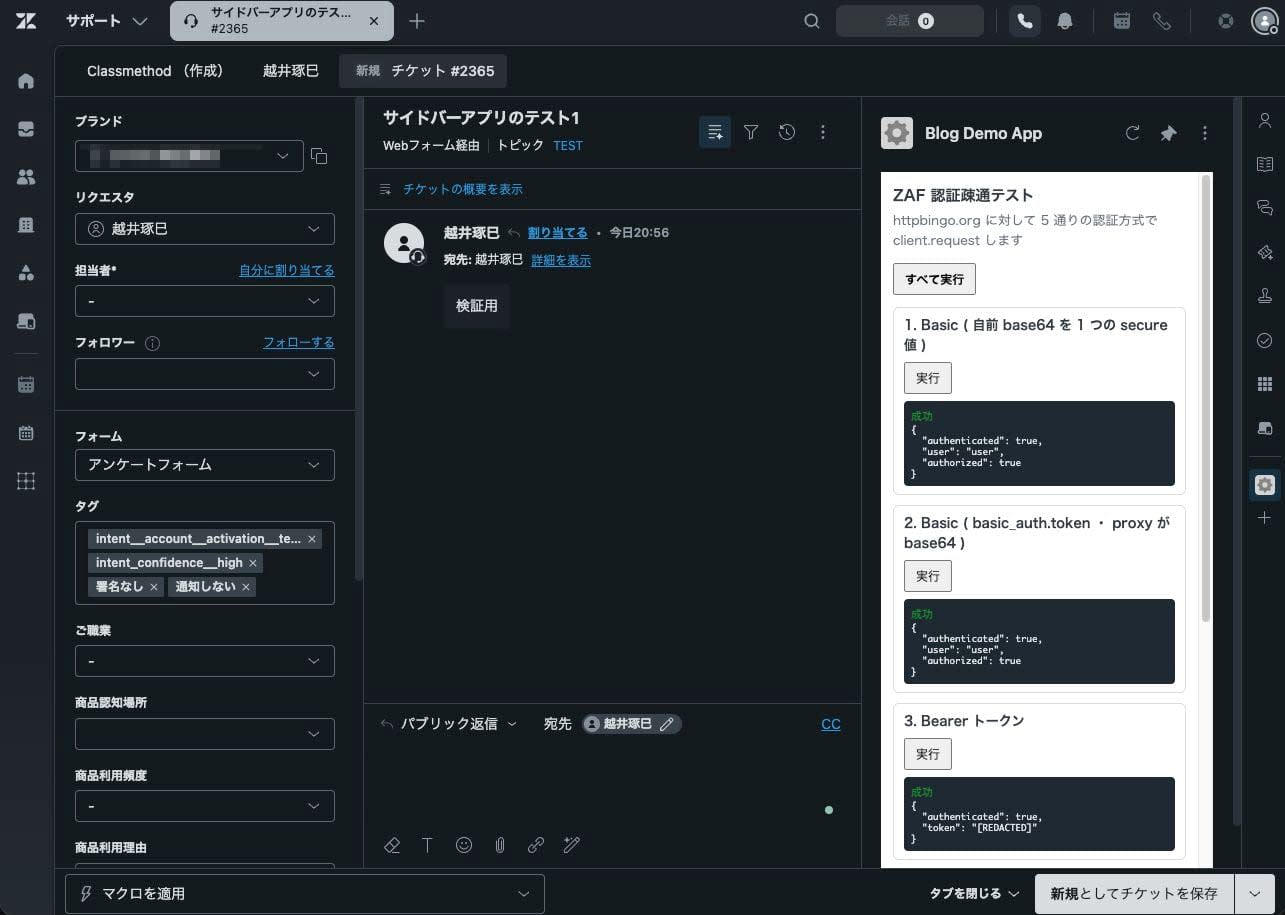Screen dimensions: 1285x915
Task: Open the マクロを適用 dropdown
Action: click(305, 894)
